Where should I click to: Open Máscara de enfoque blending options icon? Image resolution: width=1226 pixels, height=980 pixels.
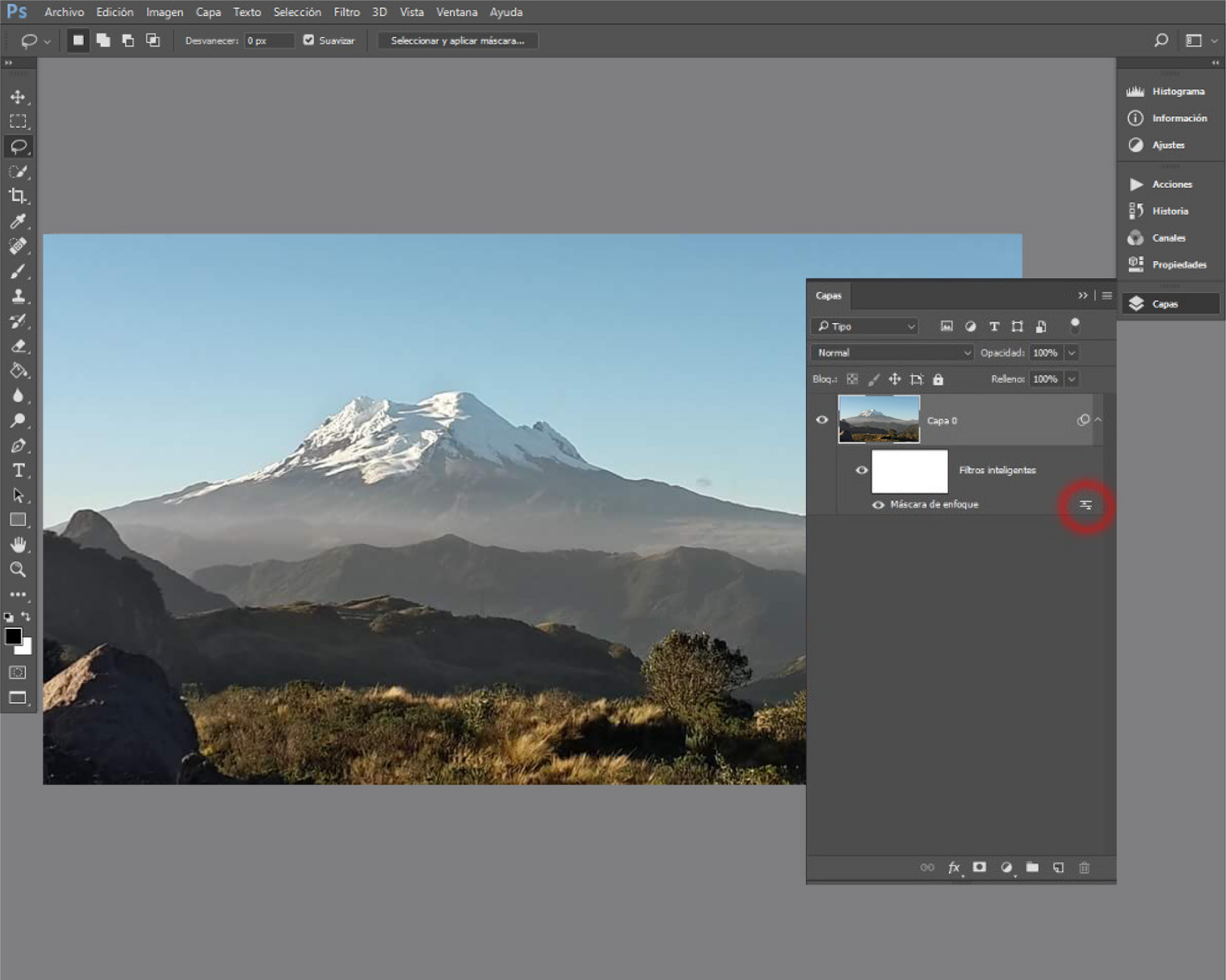(1086, 505)
